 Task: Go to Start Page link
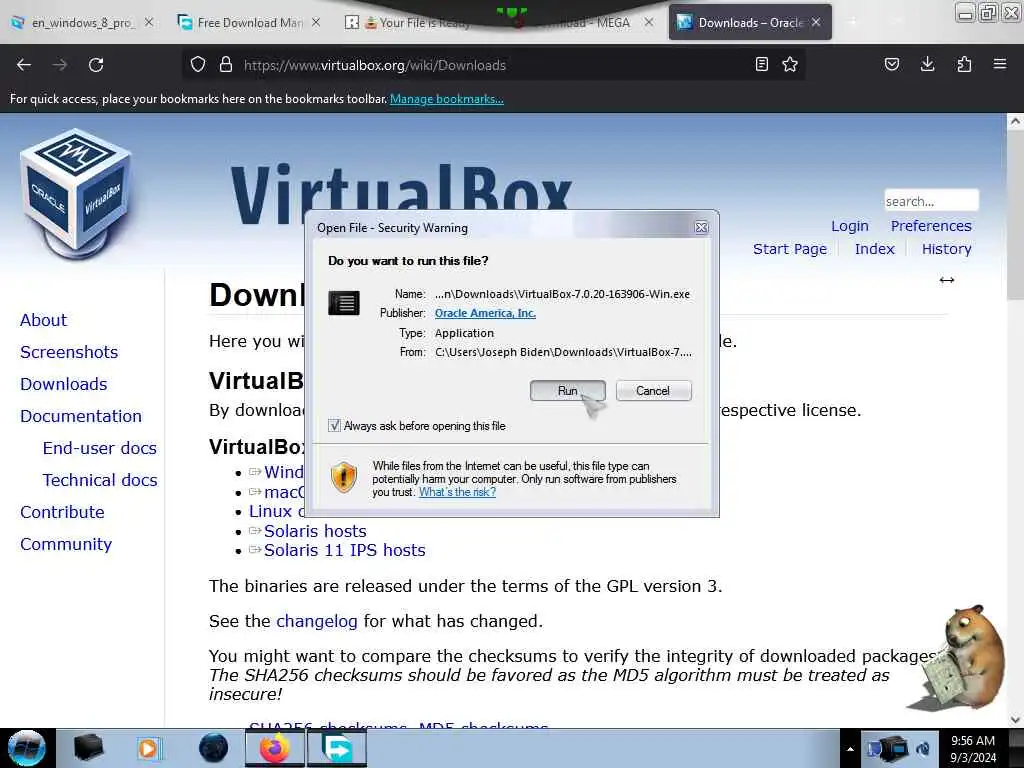pyautogui.click(x=790, y=249)
